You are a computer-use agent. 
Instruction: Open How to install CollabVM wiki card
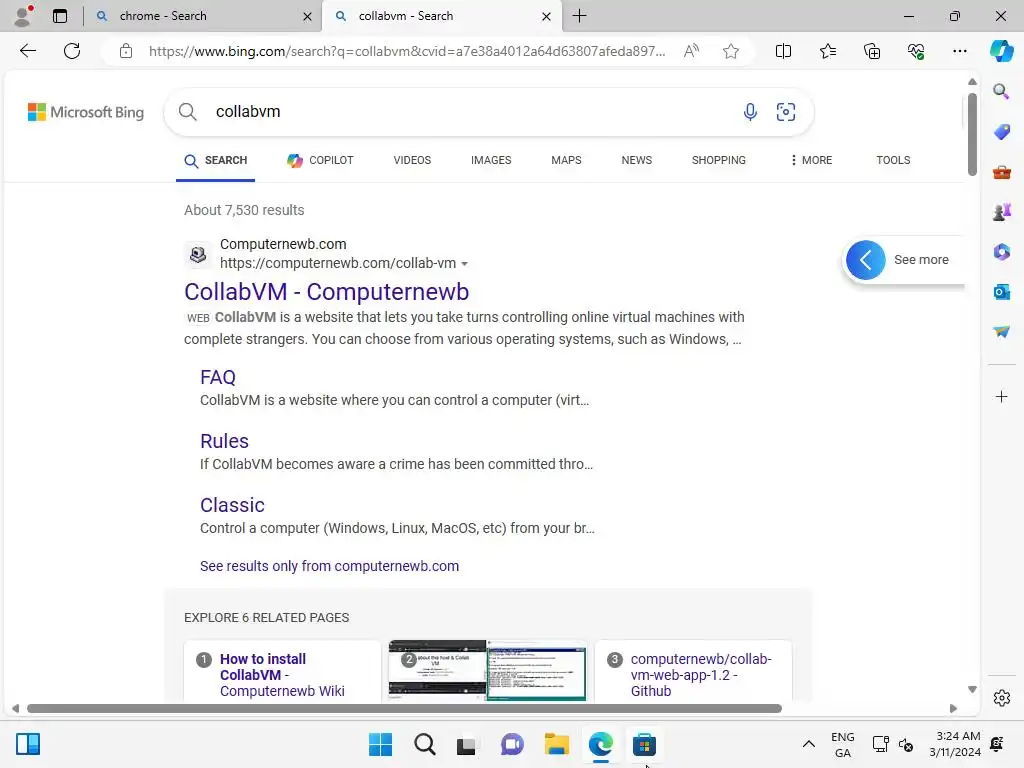coord(282,671)
